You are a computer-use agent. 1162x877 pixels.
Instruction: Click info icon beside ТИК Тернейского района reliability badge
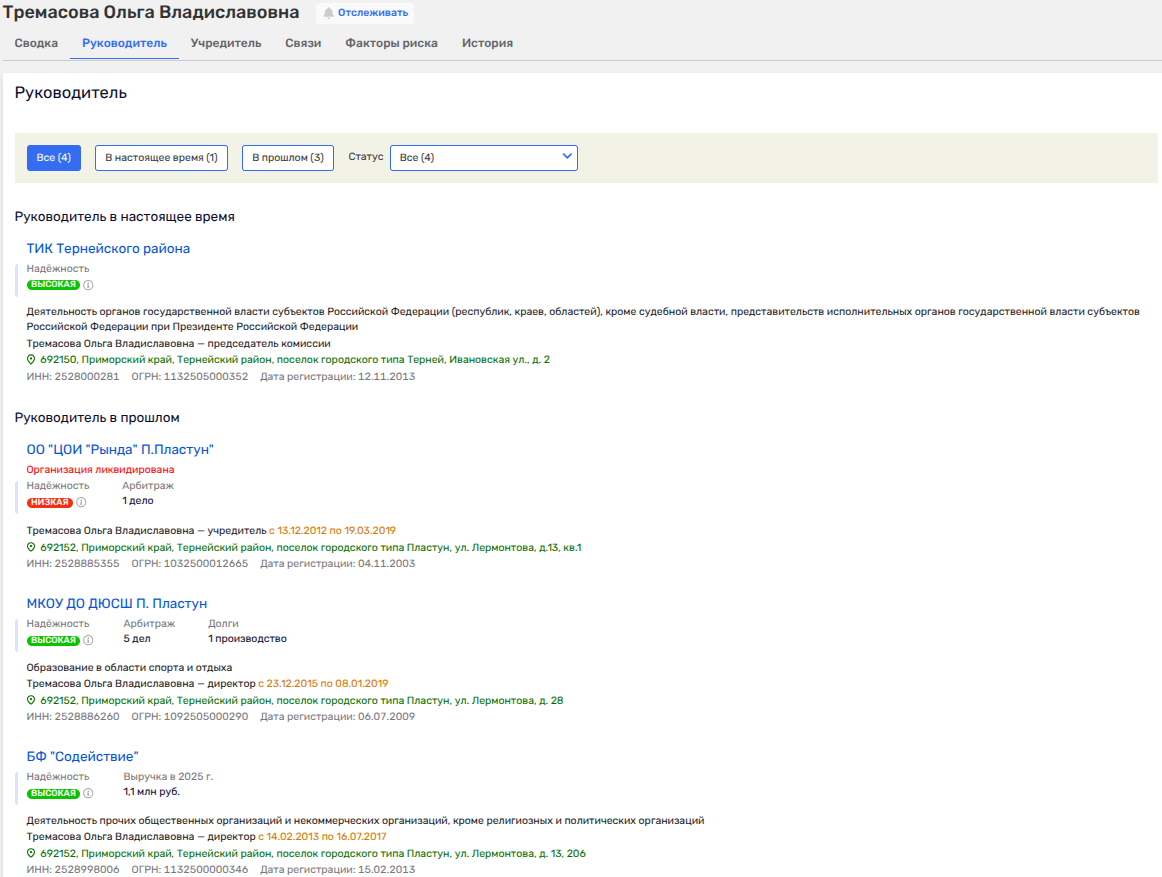[x=88, y=285]
